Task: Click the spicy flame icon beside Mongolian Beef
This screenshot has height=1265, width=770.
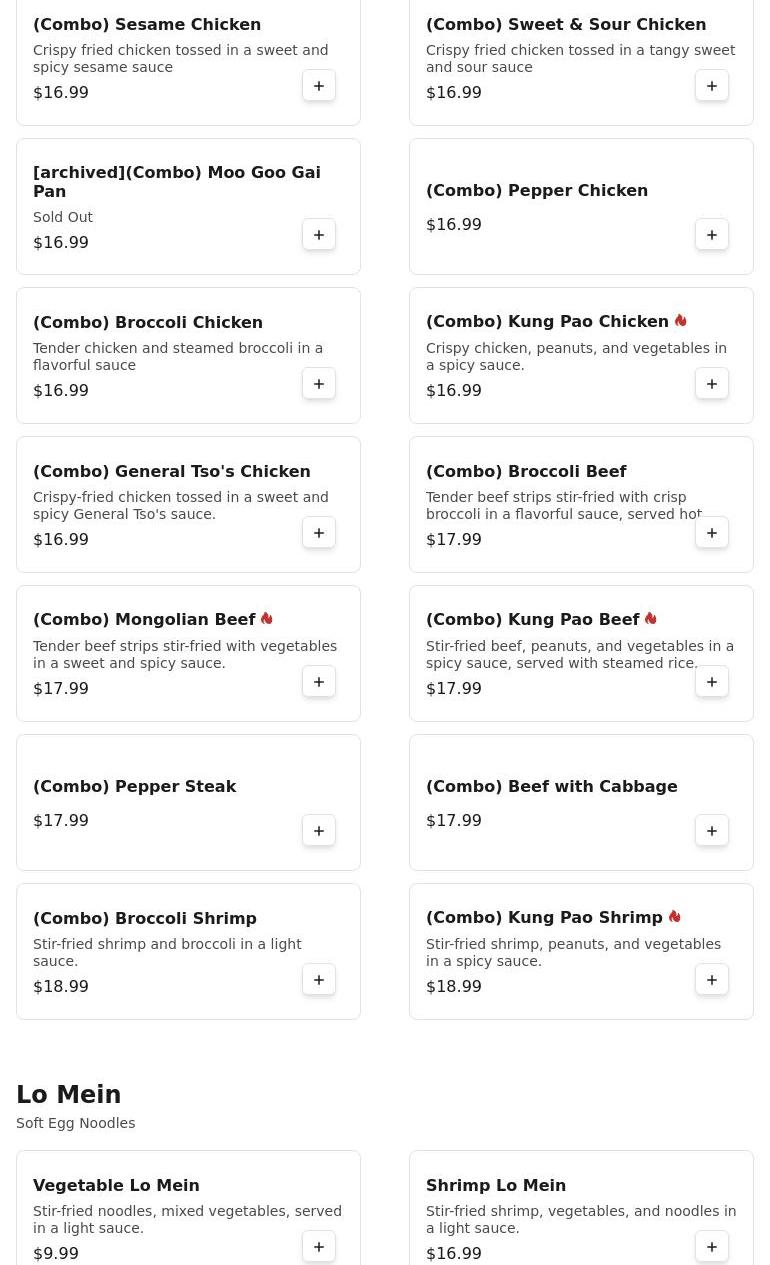Action: coord(267,619)
